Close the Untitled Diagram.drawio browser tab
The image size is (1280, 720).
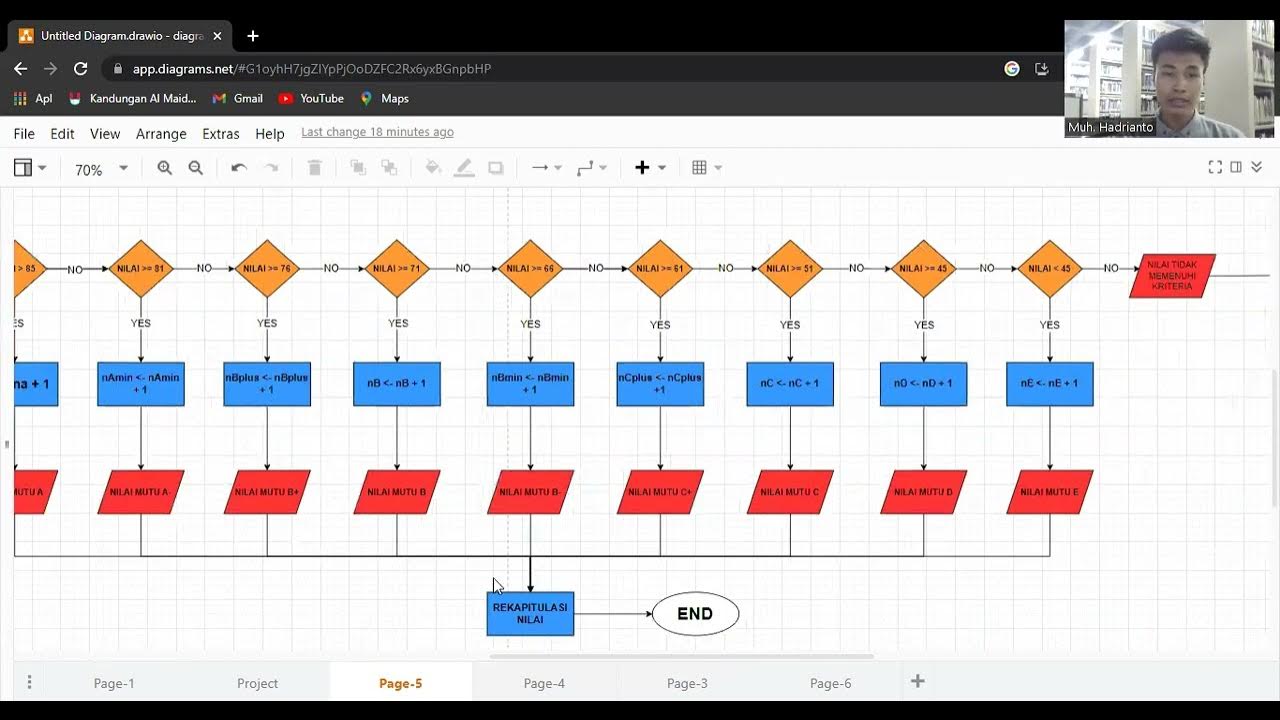pyautogui.click(x=217, y=36)
